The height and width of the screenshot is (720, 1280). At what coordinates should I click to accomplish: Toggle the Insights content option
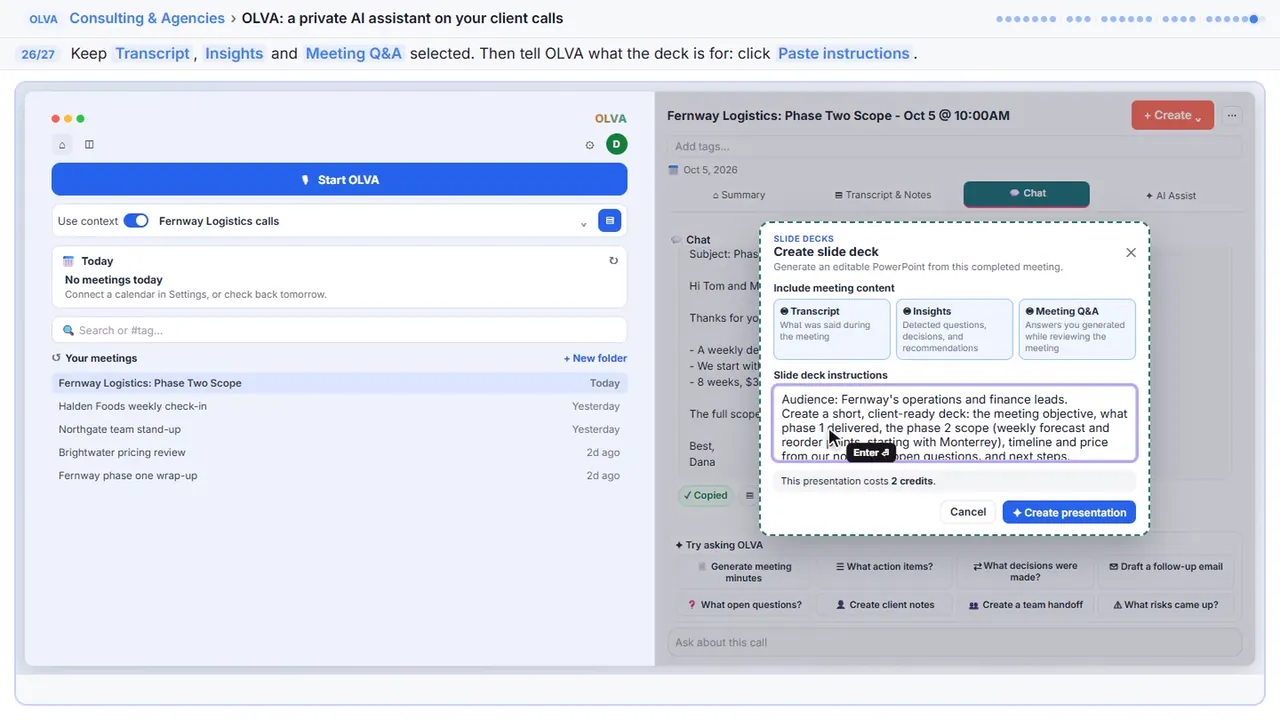tap(954, 329)
